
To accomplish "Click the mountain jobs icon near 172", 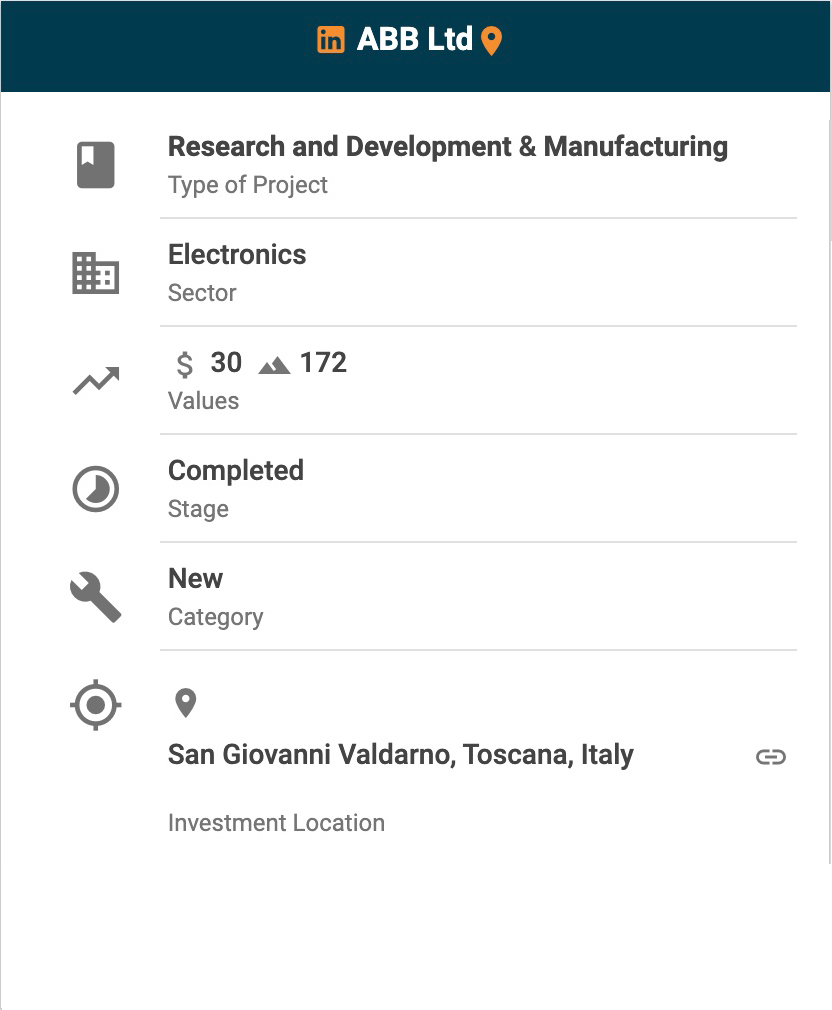I will (x=274, y=365).
